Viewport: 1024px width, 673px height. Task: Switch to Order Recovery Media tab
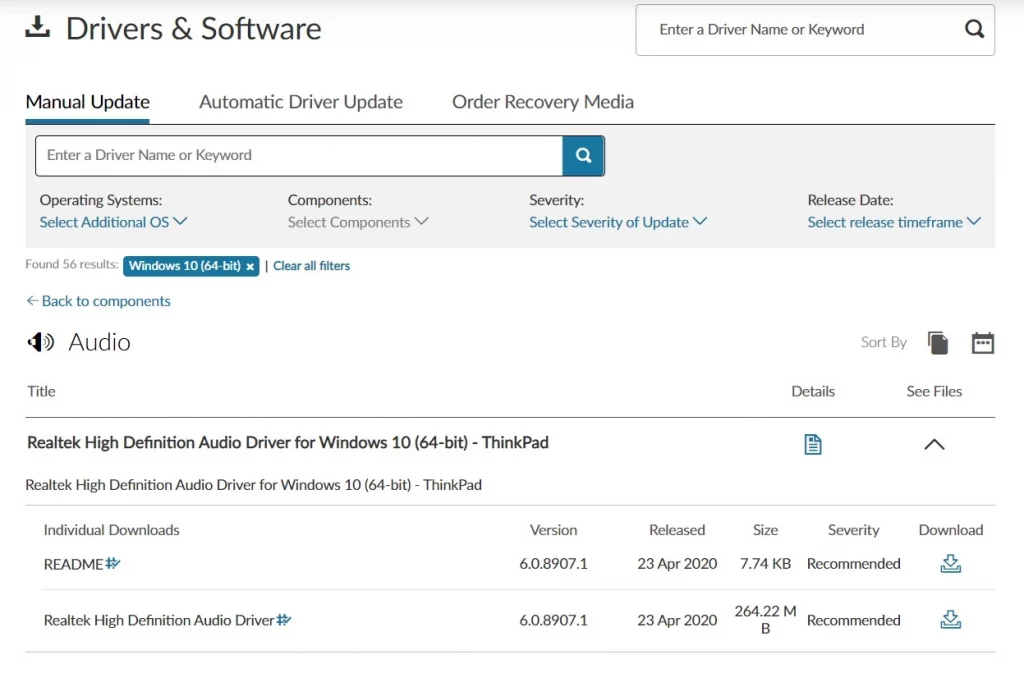click(x=543, y=102)
